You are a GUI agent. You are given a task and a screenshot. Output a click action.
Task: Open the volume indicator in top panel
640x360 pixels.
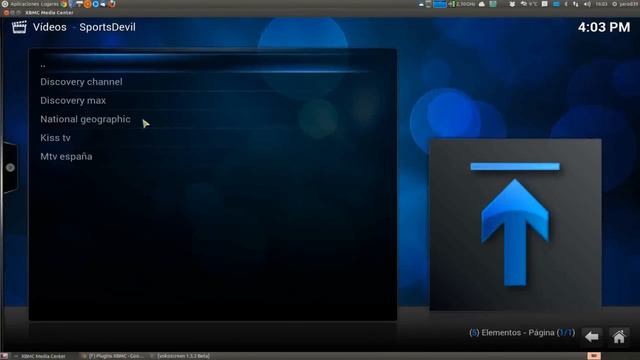point(587,4)
